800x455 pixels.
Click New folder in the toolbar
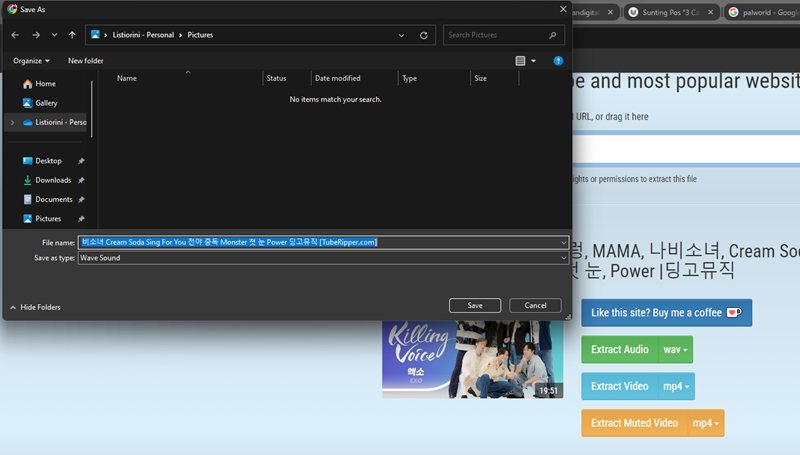[86, 61]
